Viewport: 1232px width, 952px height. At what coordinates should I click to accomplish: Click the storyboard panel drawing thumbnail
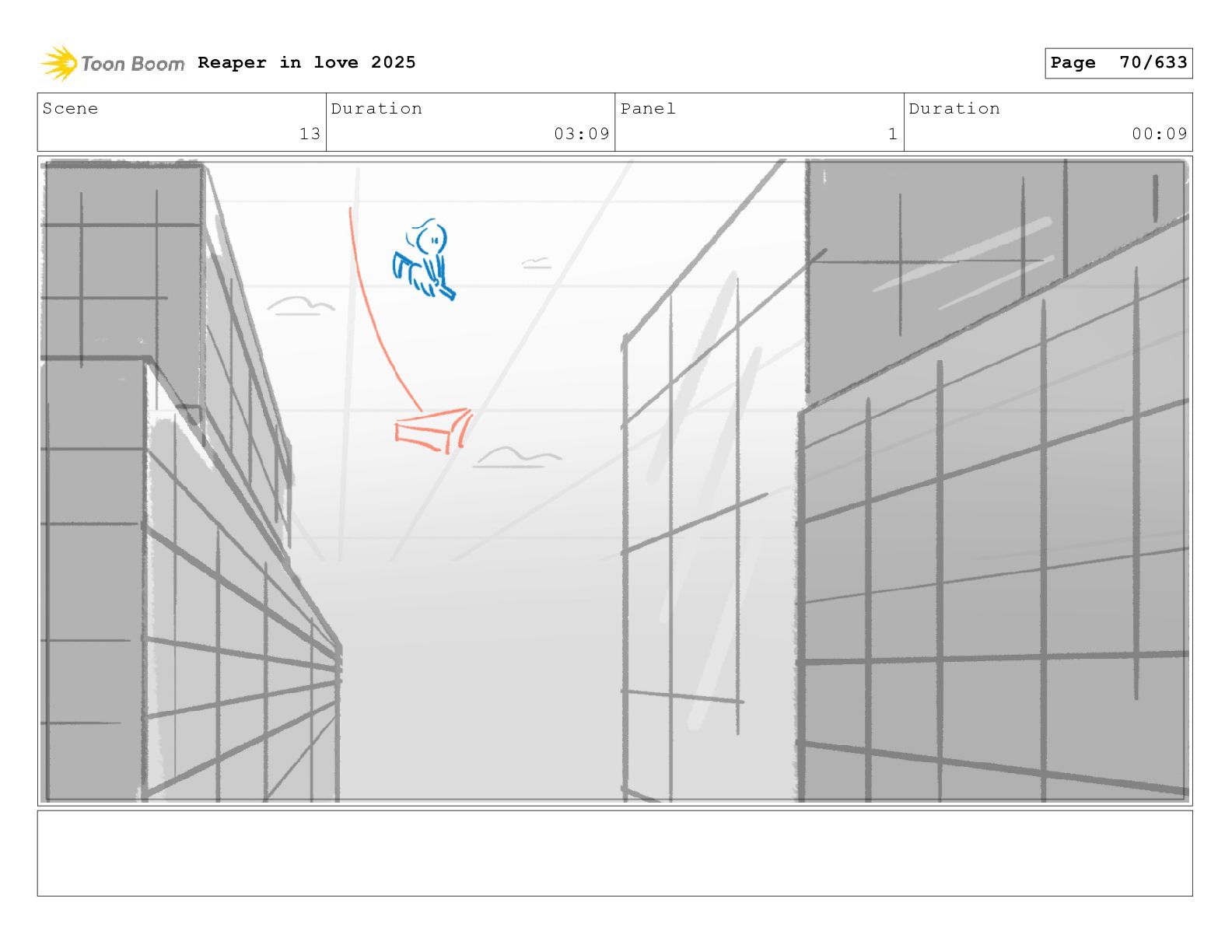pyautogui.click(x=614, y=481)
